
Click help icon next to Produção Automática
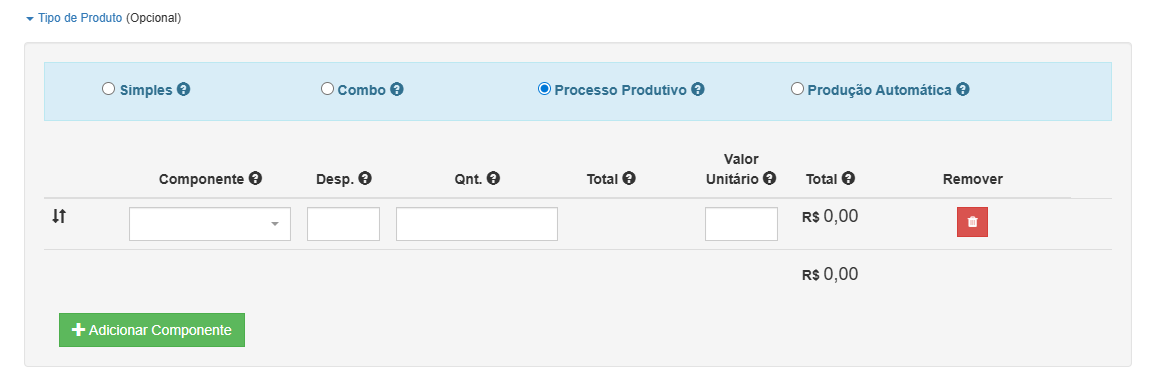tap(962, 89)
